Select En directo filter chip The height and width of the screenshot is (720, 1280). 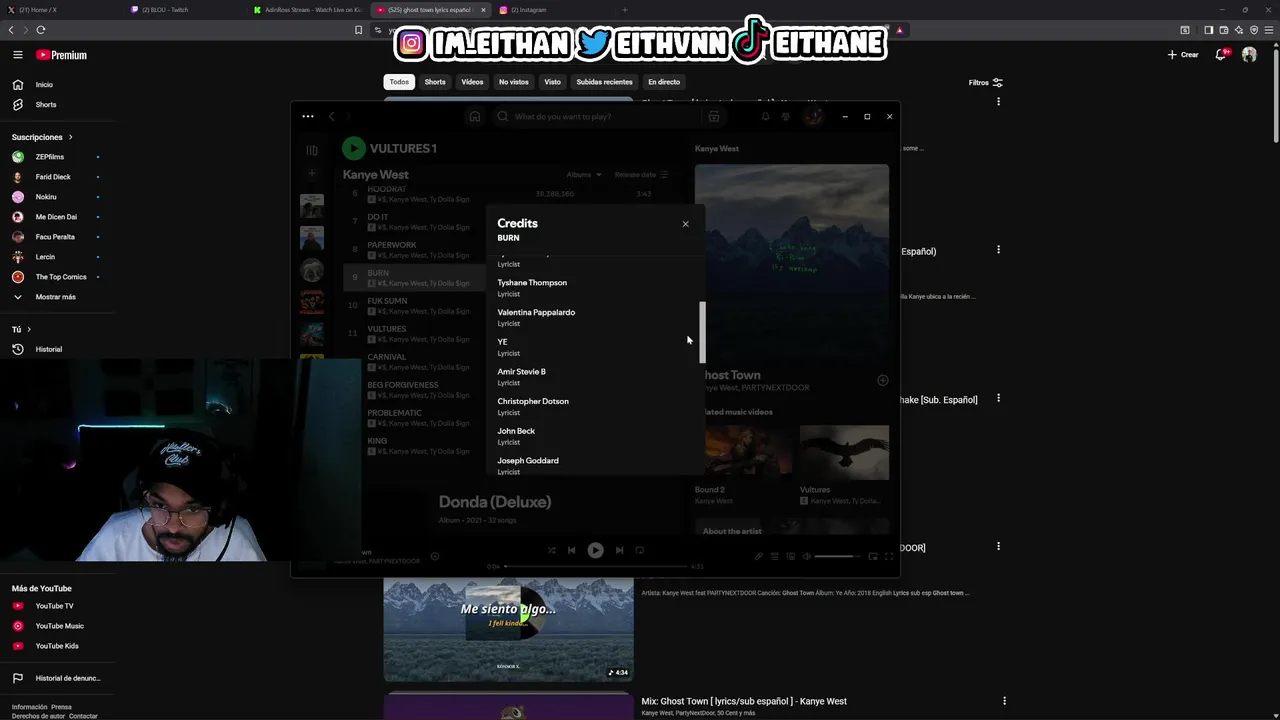pos(664,82)
